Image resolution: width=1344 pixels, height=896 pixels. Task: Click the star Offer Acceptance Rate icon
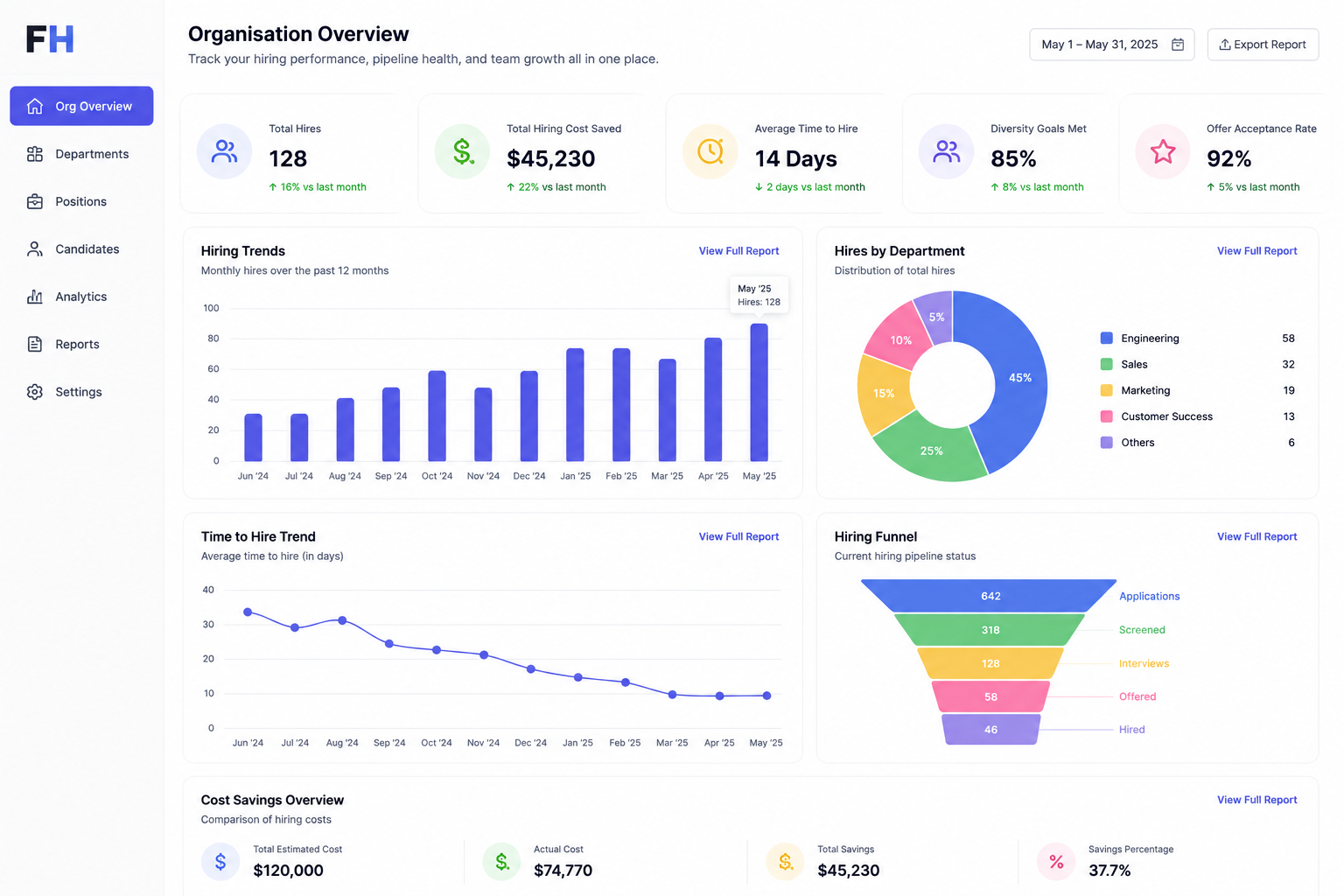pos(1163,151)
